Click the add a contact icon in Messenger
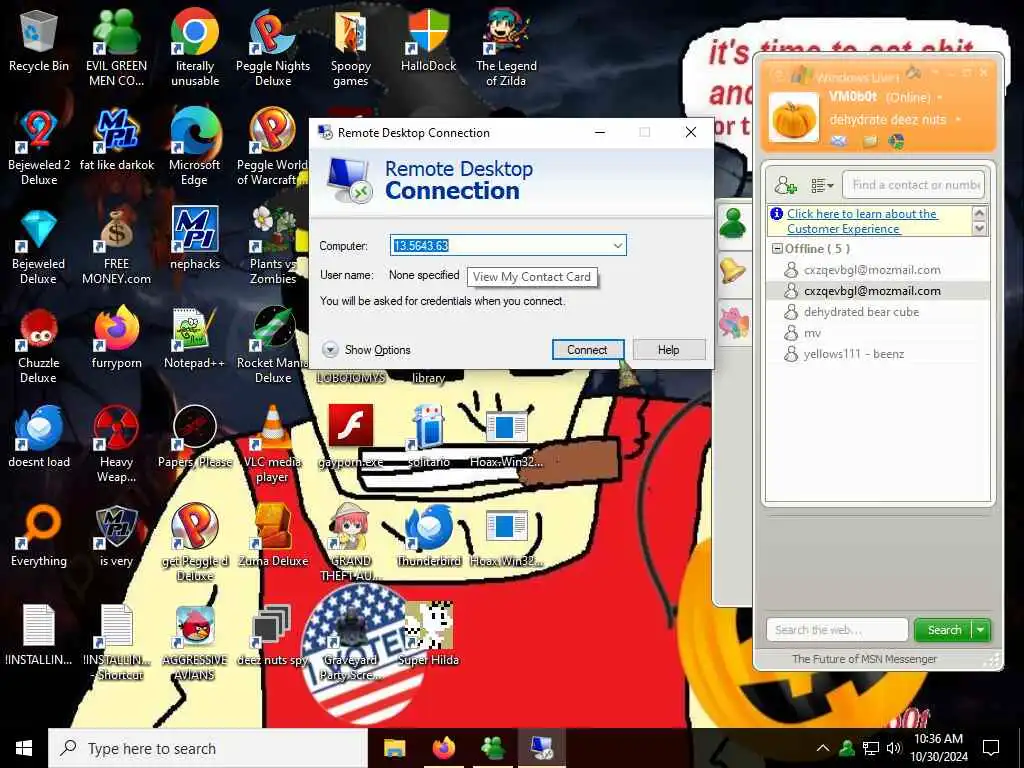The image size is (1024, 768). 785,185
